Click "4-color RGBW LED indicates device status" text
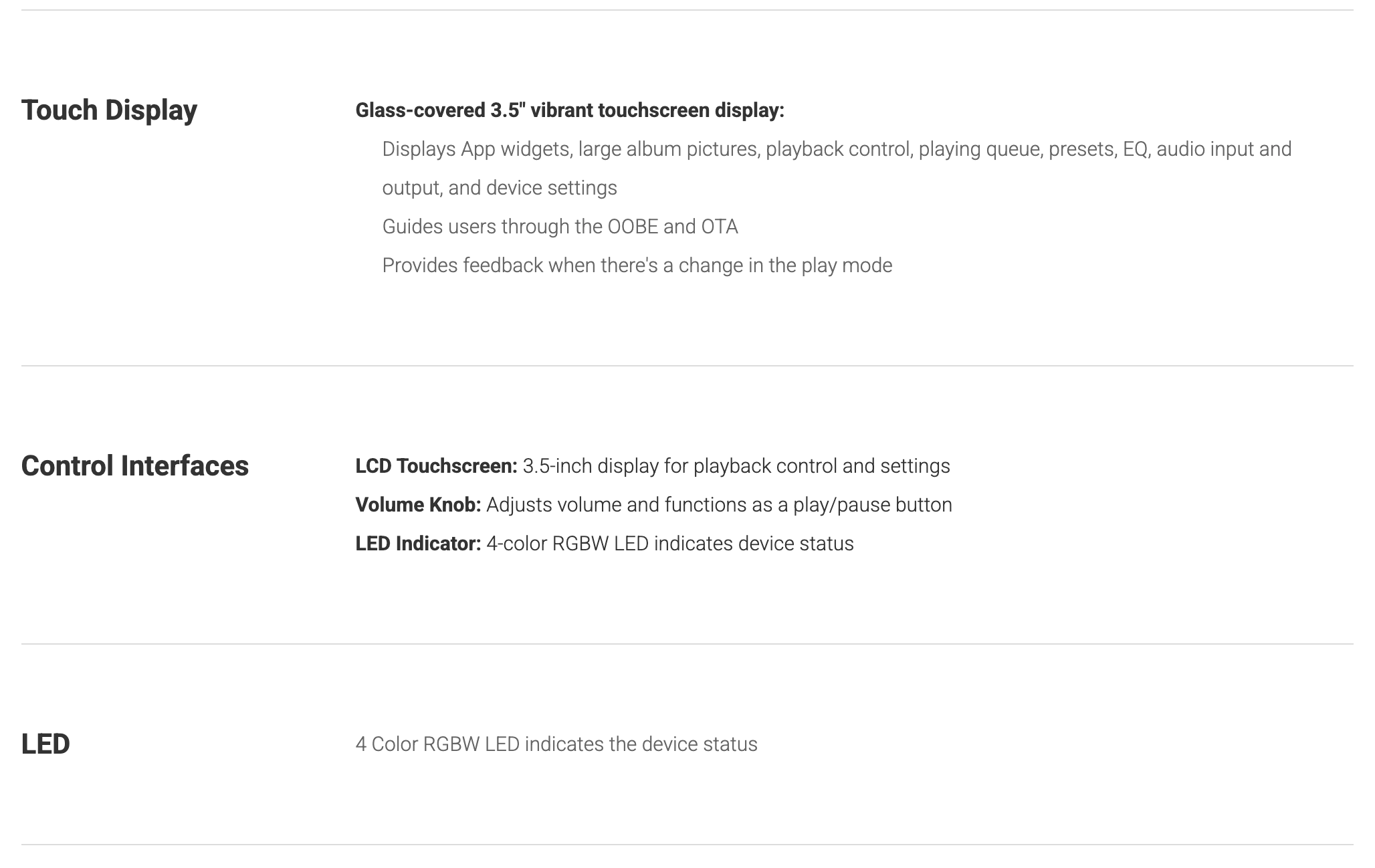This screenshot has height=868, width=1375. click(669, 544)
